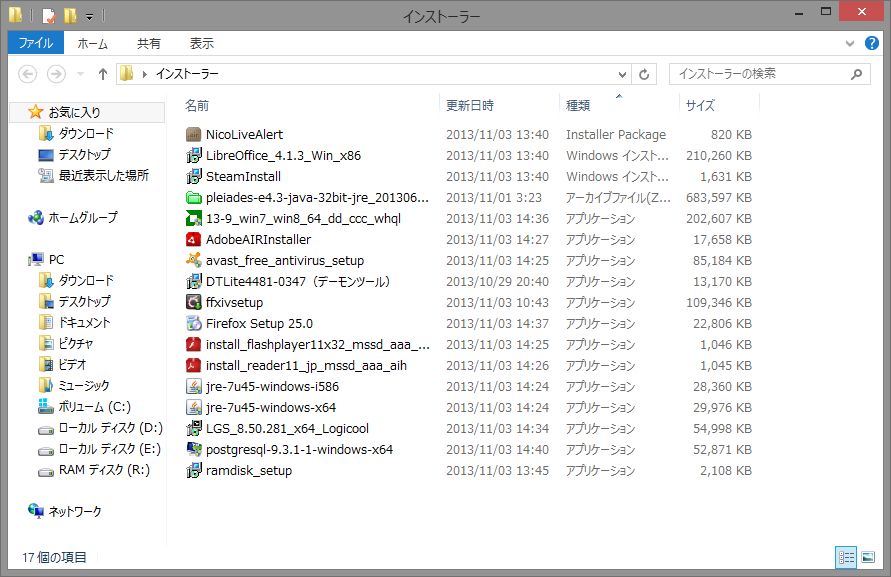Select ネットワーク in navigation pane
891x577 pixels.
[x=75, y=512]
